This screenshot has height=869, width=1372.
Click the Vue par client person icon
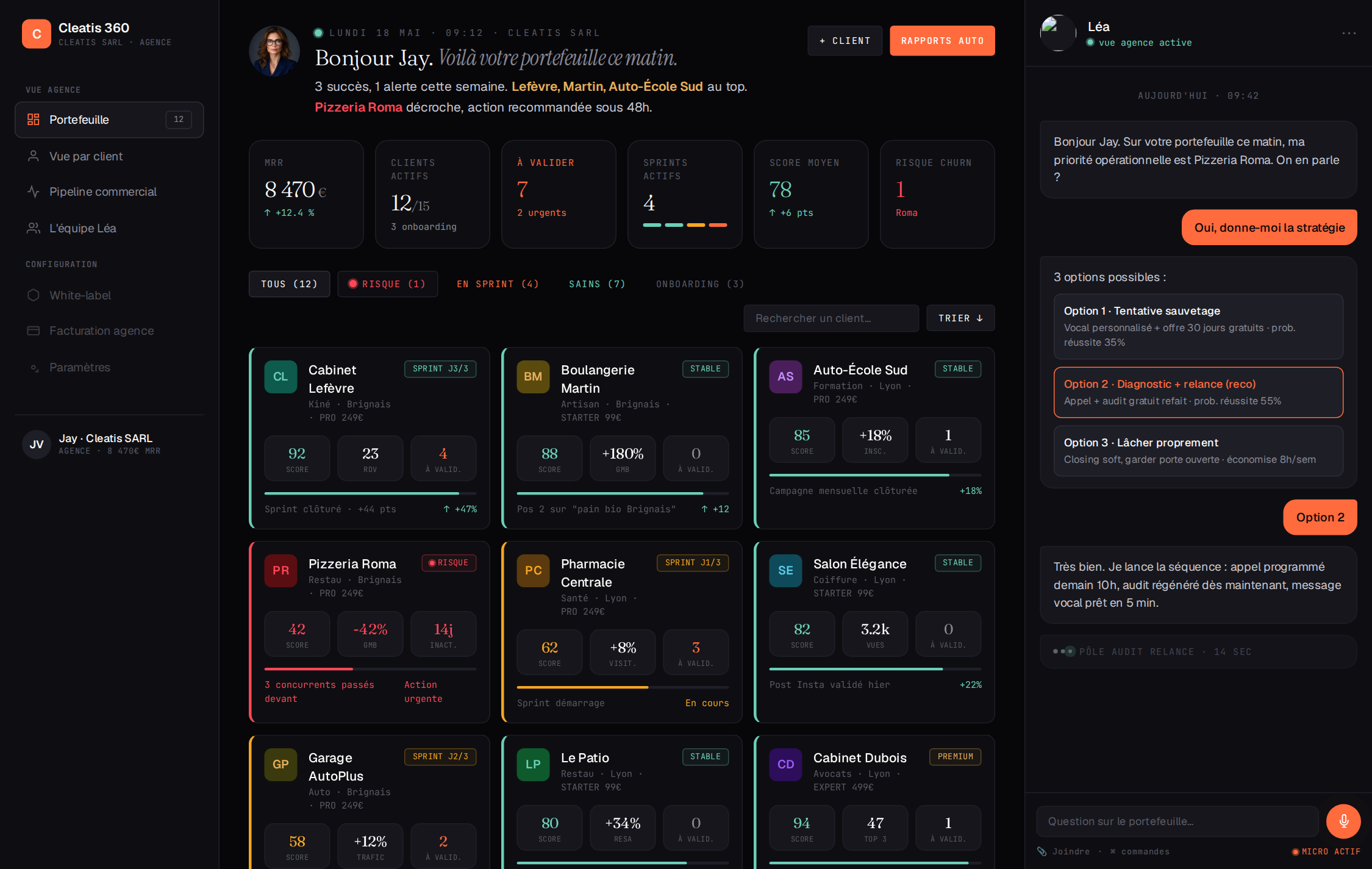pyautogui.click(x=34, y=156)
